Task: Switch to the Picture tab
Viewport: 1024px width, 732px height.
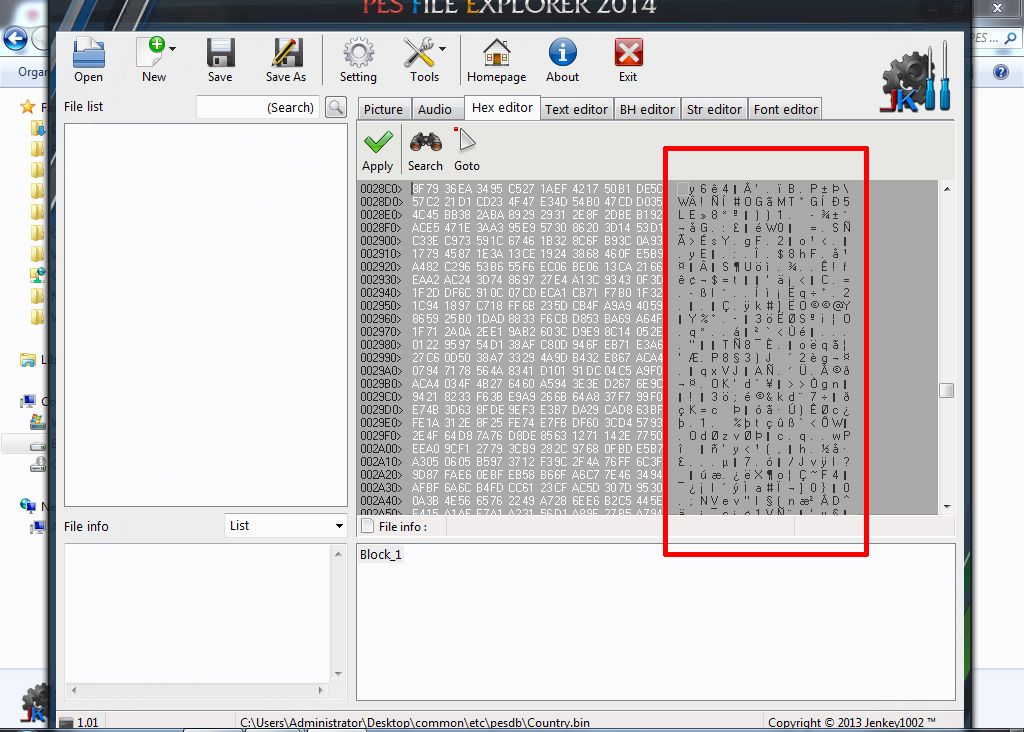Action: [x=383, y=109]
